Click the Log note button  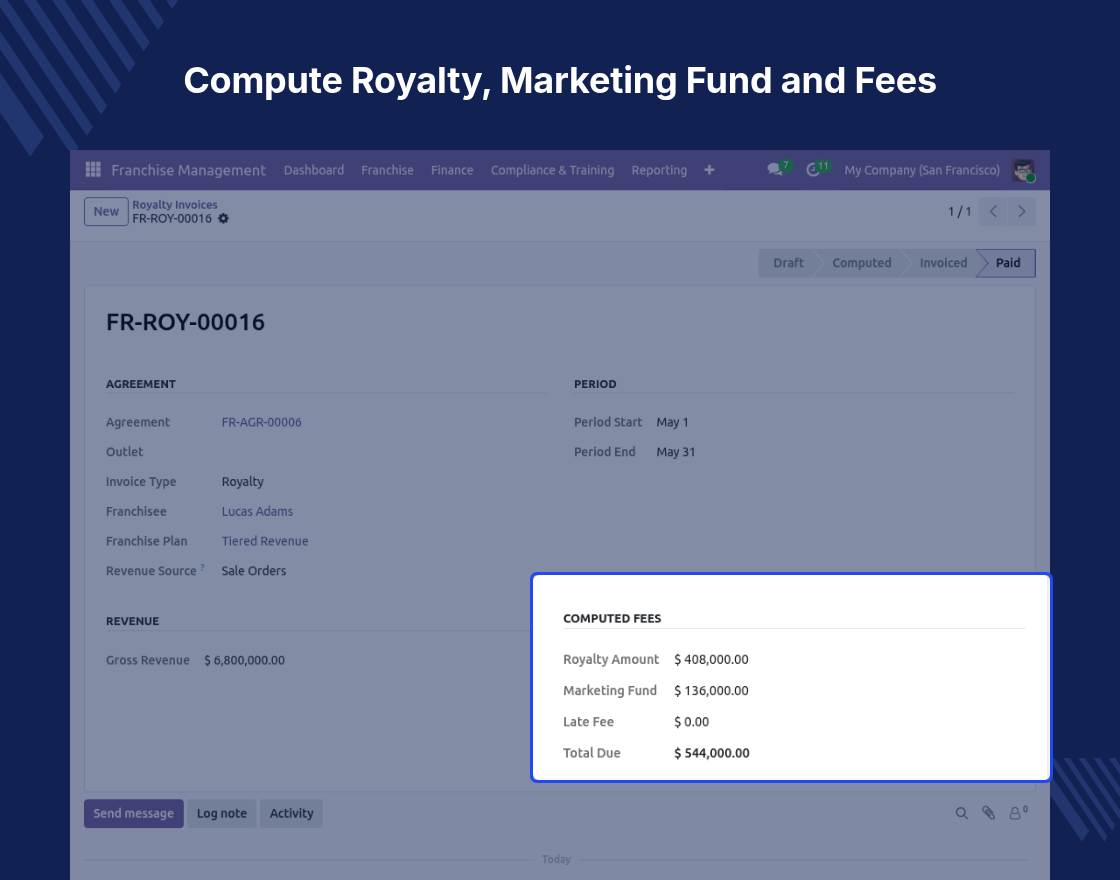[221, 814]
